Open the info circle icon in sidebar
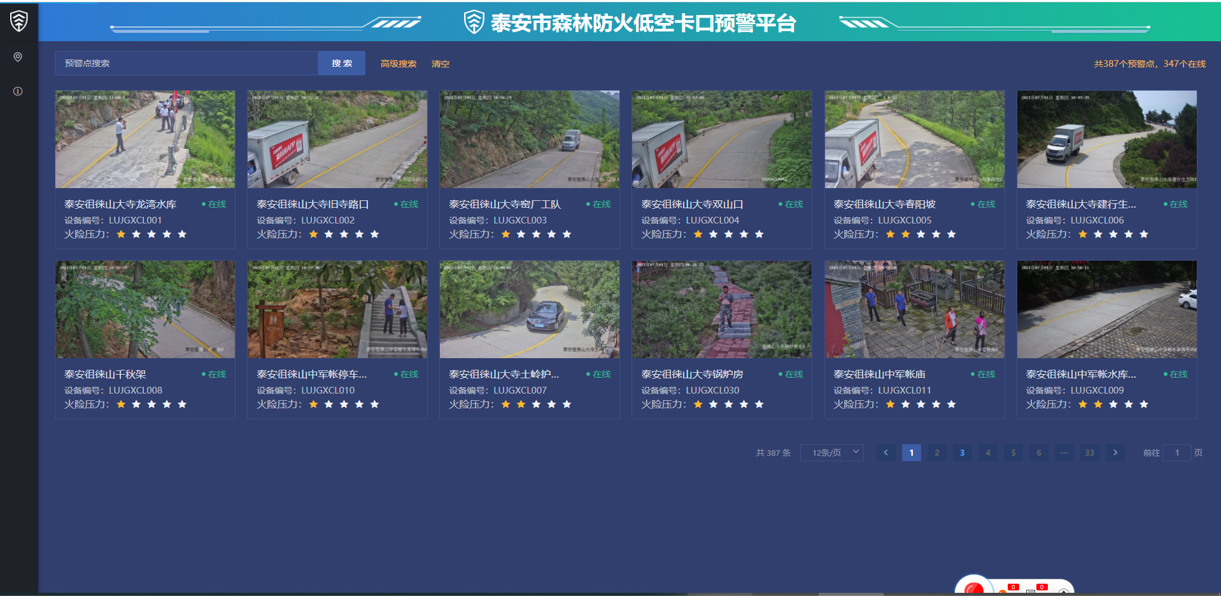 (18, 91)
